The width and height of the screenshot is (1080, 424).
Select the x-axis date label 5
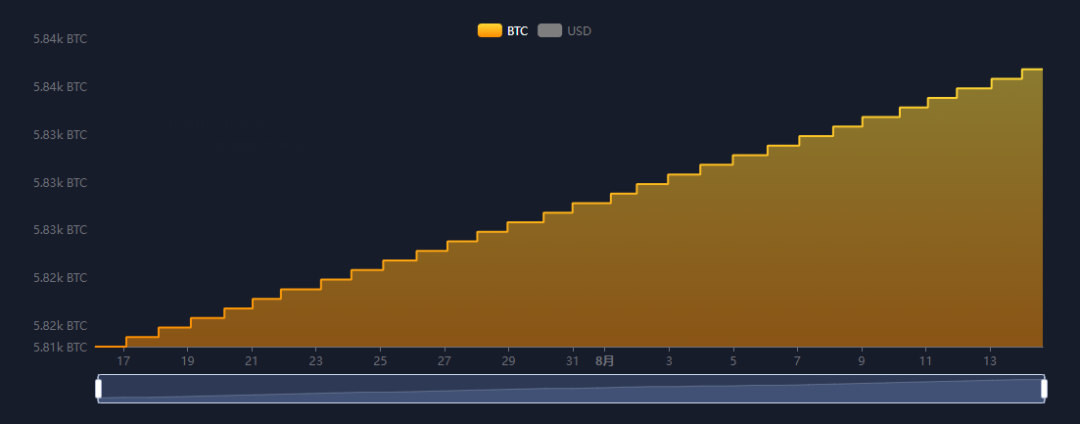[734, 361]
